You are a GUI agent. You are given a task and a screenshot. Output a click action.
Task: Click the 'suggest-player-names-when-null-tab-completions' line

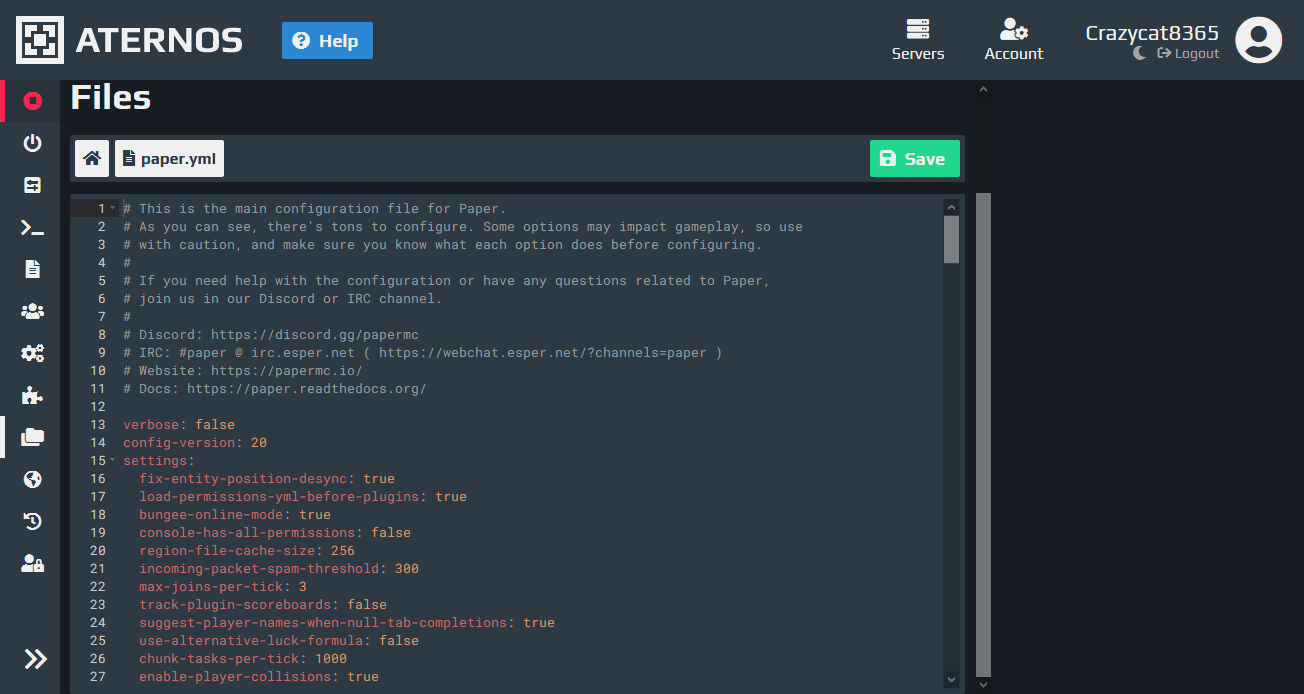(347, 622)
